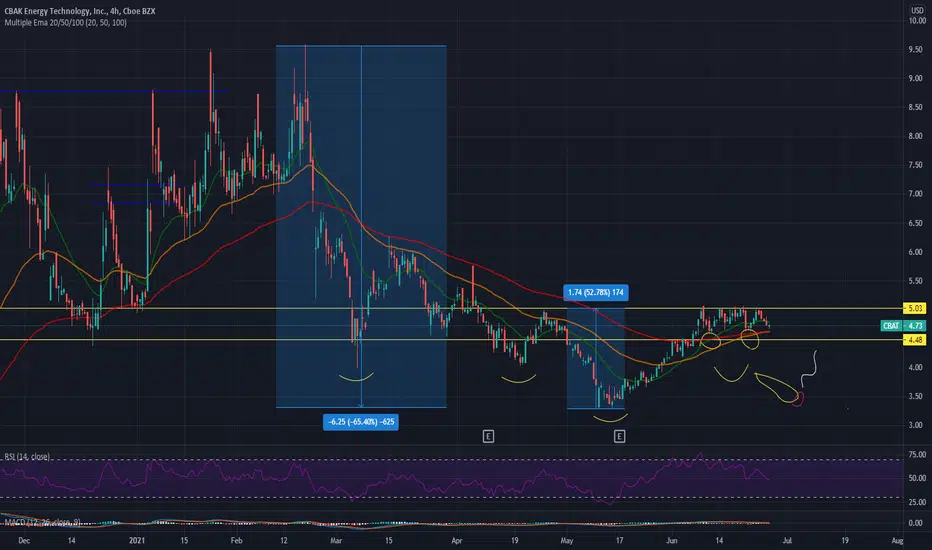
Task: Click the Dec date label
Action: [x=24, y=540]
